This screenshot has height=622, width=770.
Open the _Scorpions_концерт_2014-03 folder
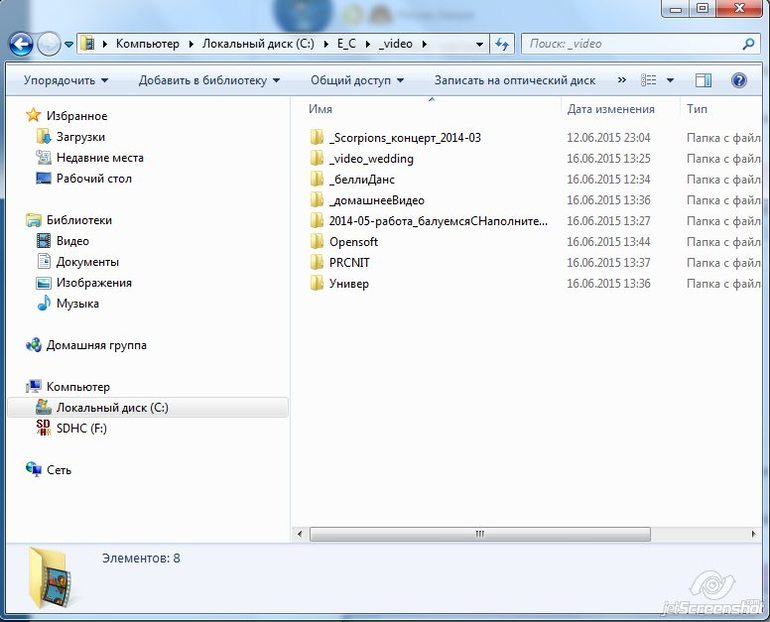[x=404, y=138]
